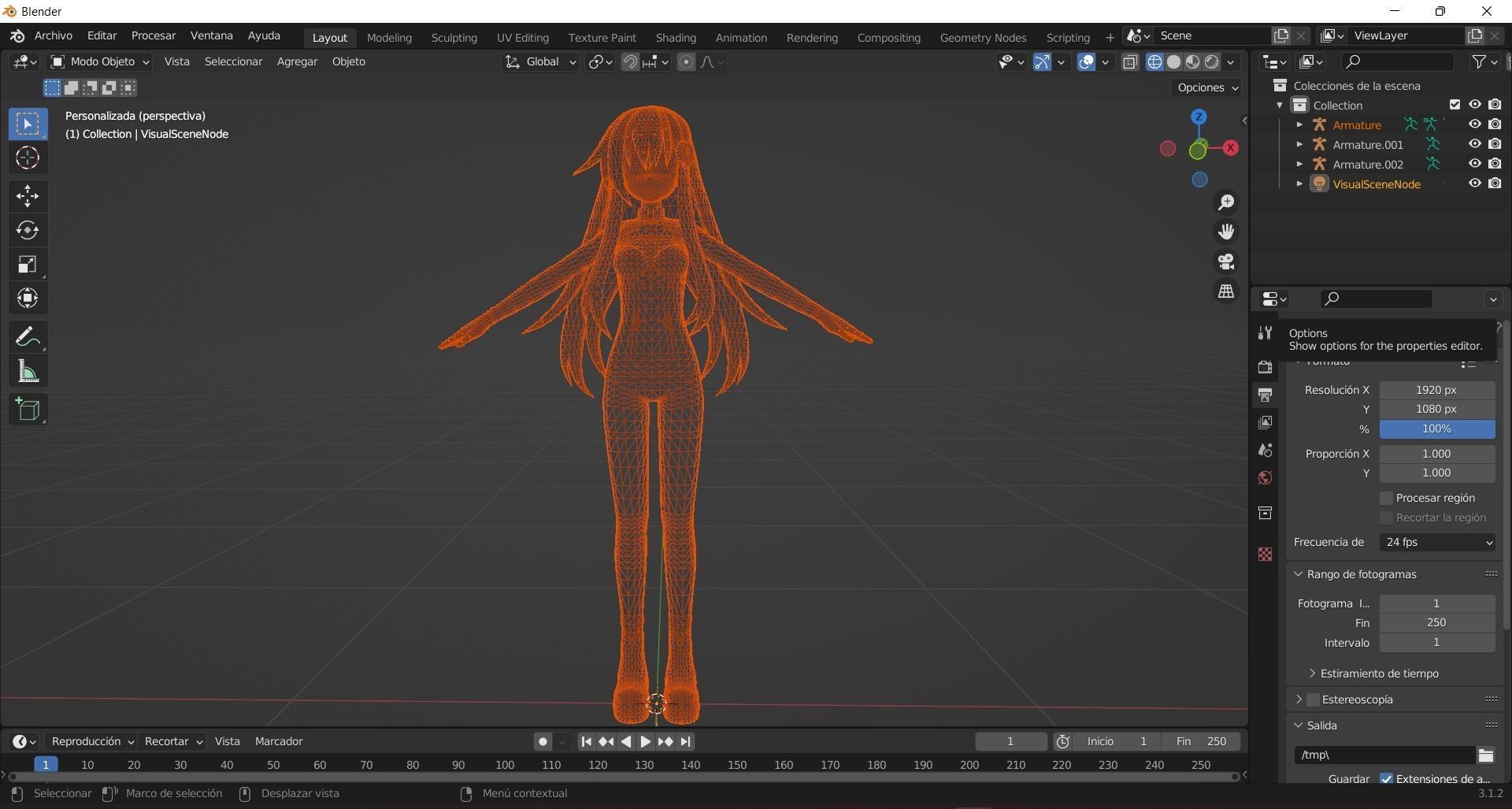This screenshot has width=1512, height=809.
Task: Toggle X-ray display in viewport header
Action: 1130,61
